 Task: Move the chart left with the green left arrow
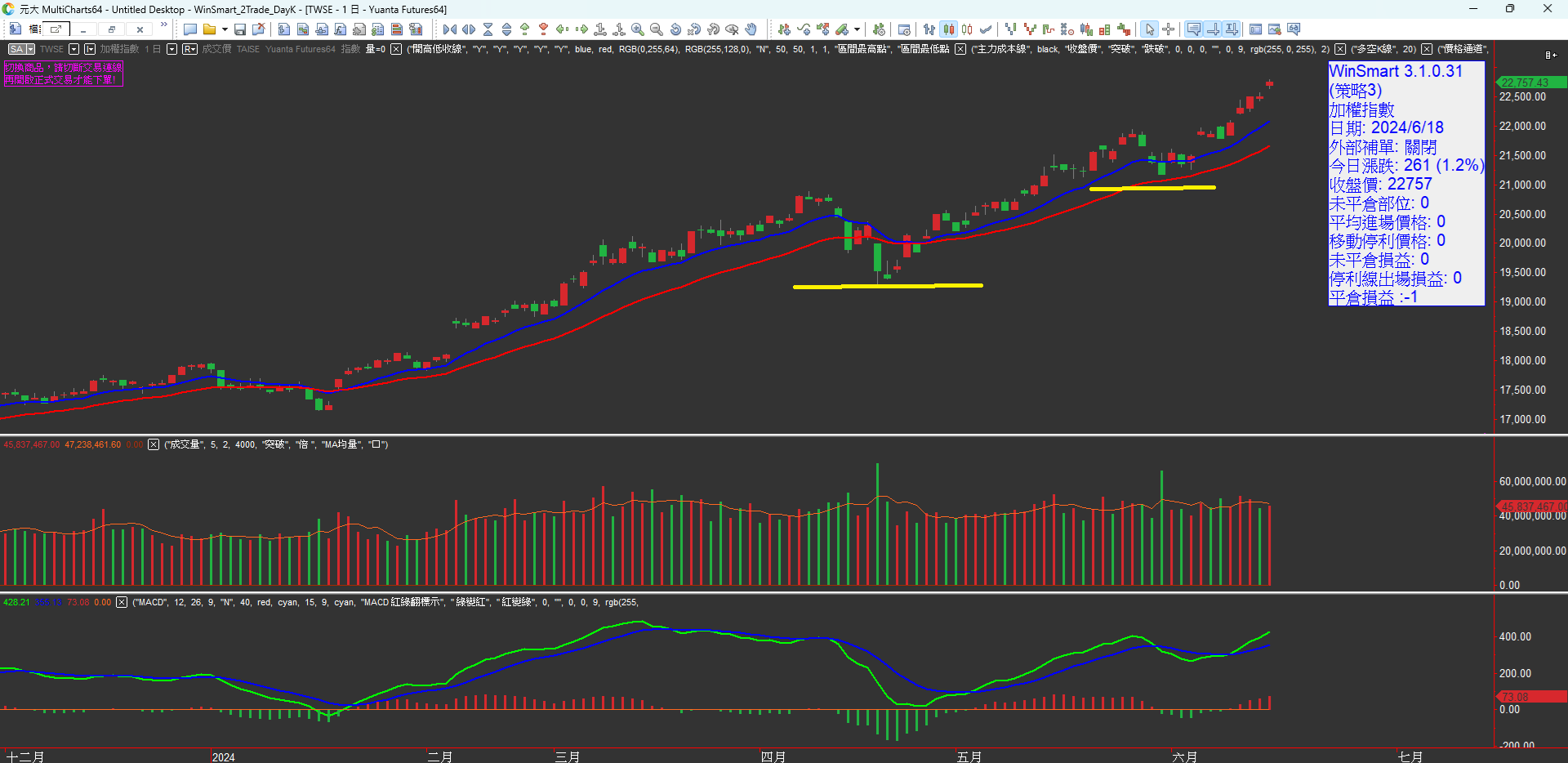(563, 29)
